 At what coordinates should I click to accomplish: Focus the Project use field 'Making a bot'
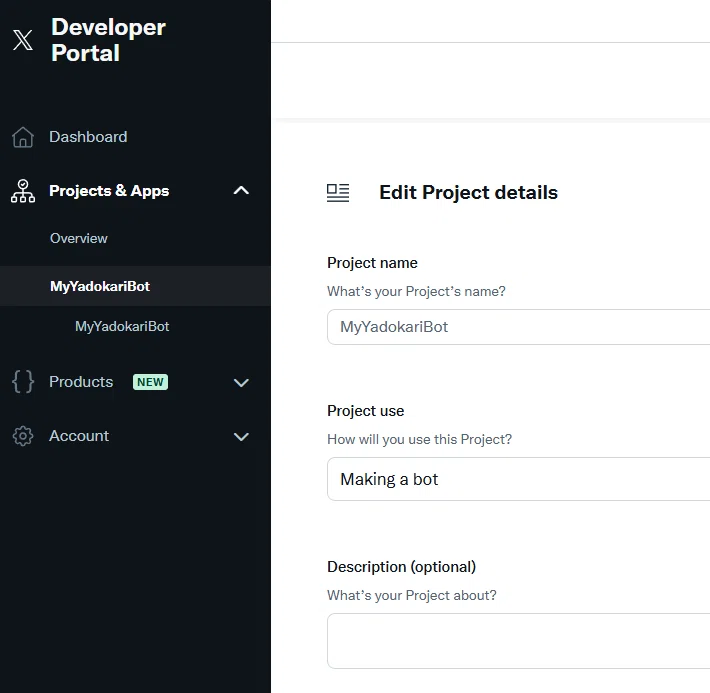pyautogui.click(x=518, y=479)
